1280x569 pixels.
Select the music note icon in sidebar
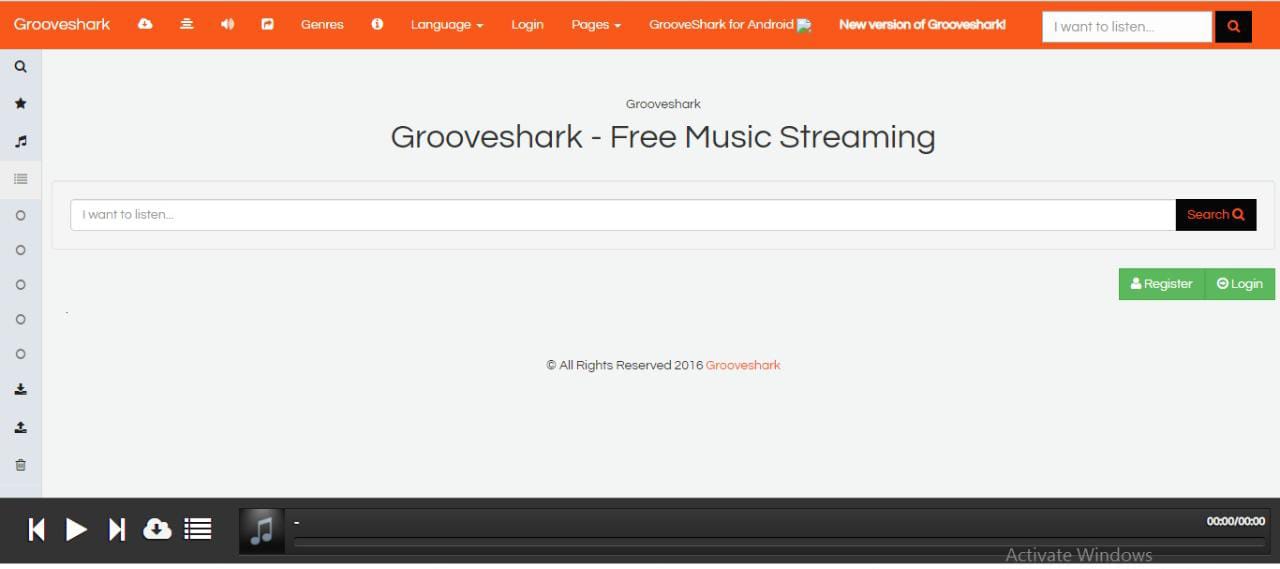[20, 142]
